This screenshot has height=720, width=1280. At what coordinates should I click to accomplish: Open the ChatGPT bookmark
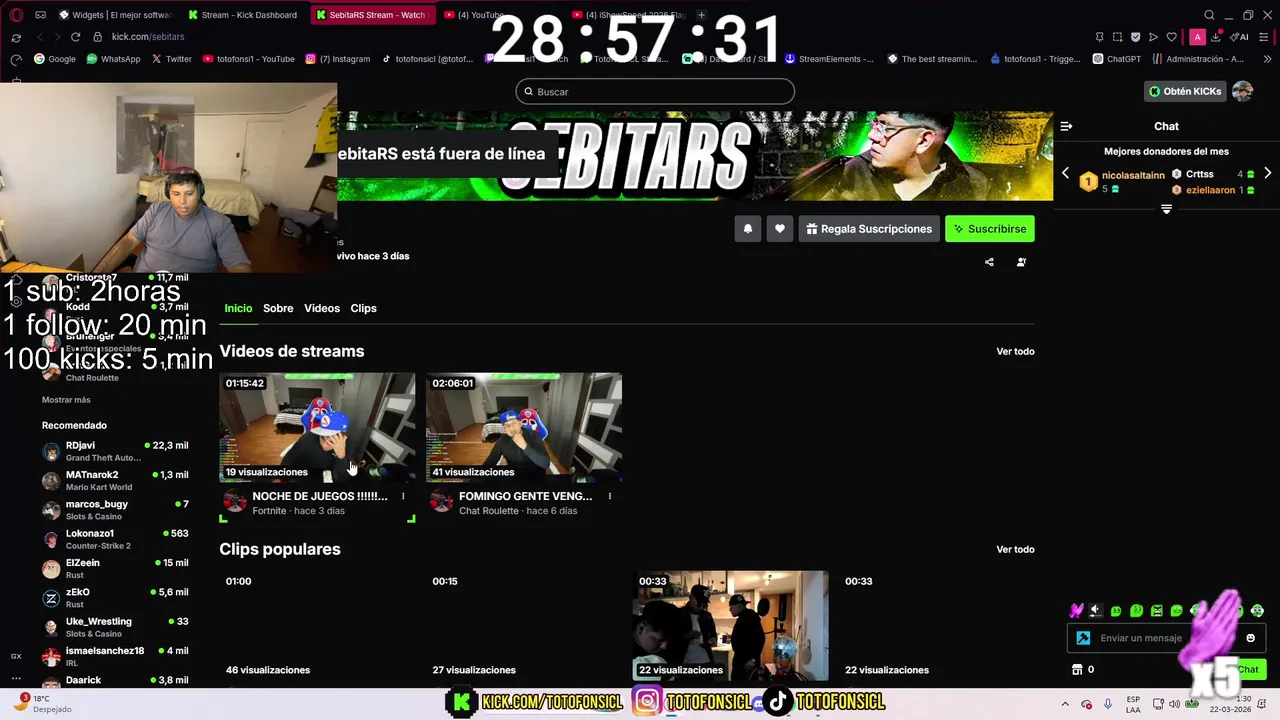pos(1117,59)
